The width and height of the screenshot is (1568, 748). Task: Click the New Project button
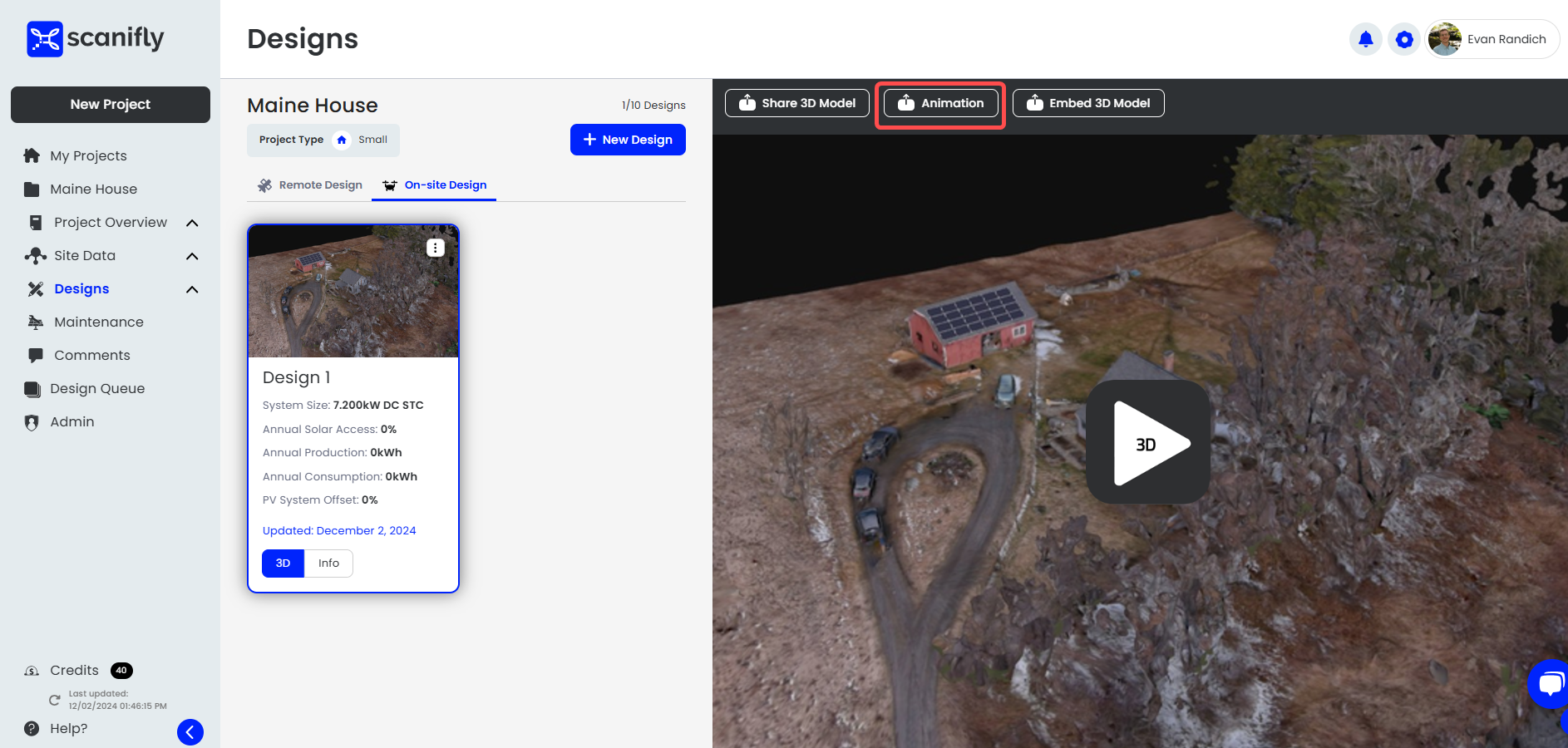coord(111,105)
